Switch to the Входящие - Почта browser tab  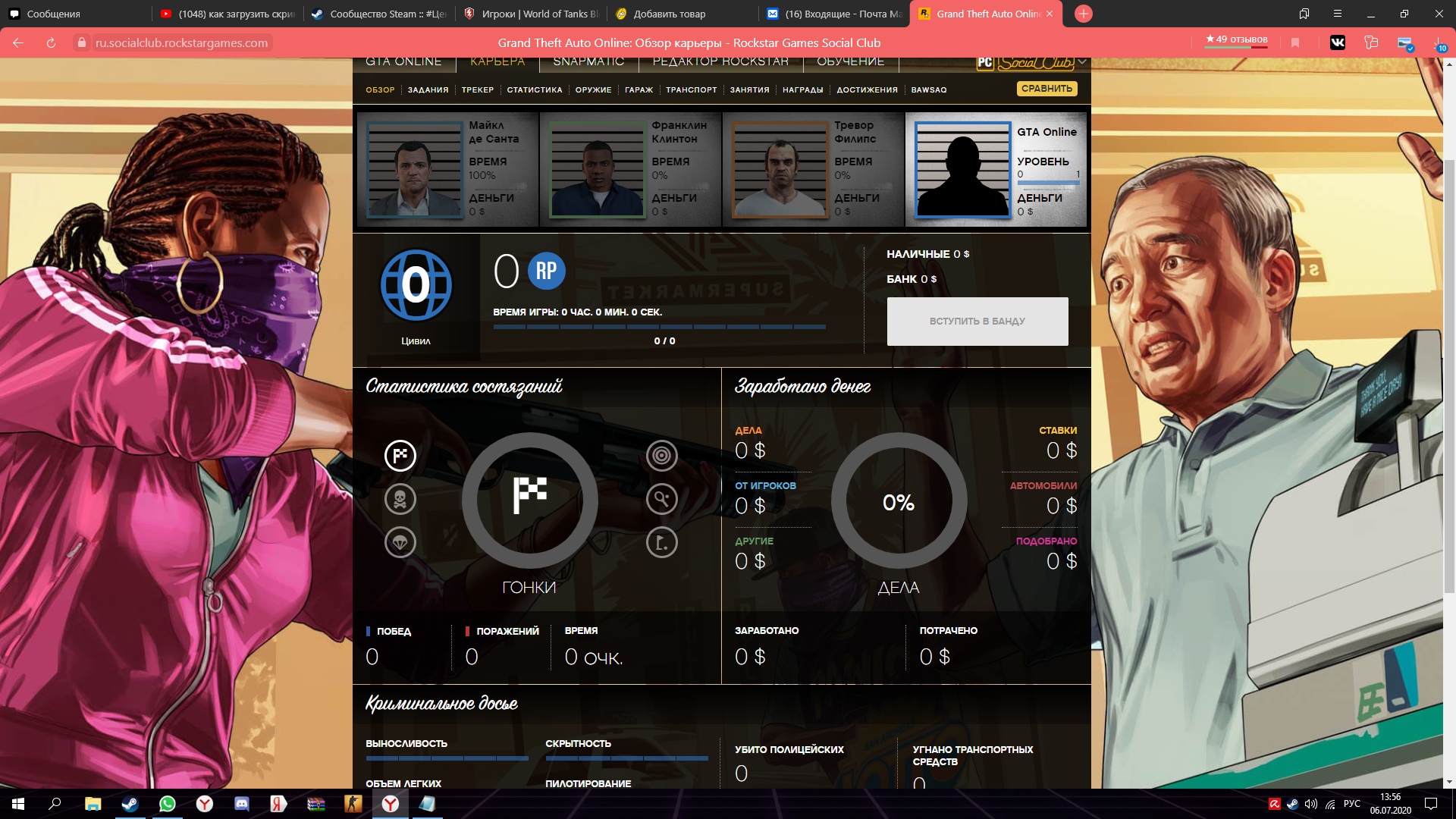pos(834,14)
